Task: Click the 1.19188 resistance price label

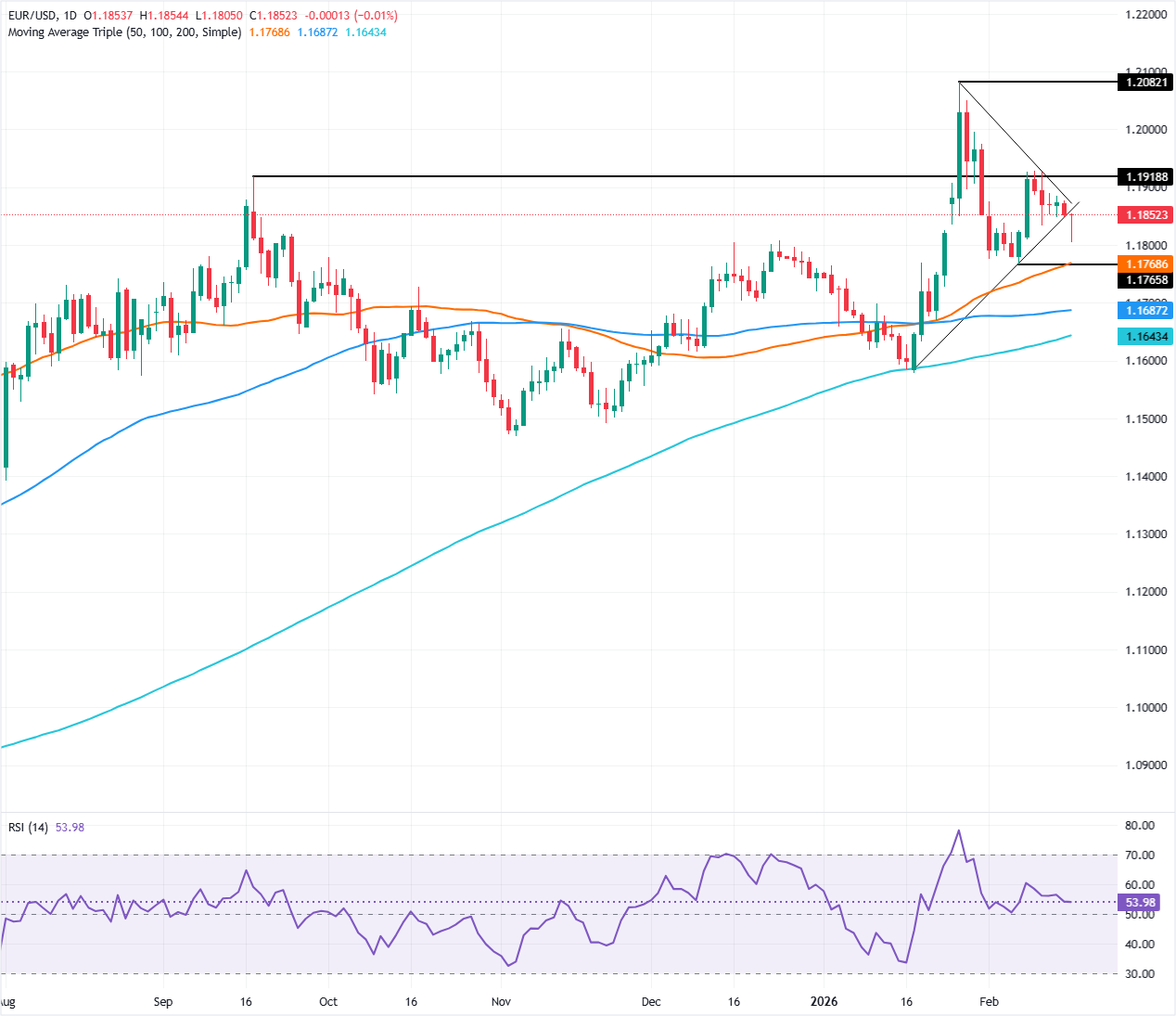Action: [x=1146, y=176]
